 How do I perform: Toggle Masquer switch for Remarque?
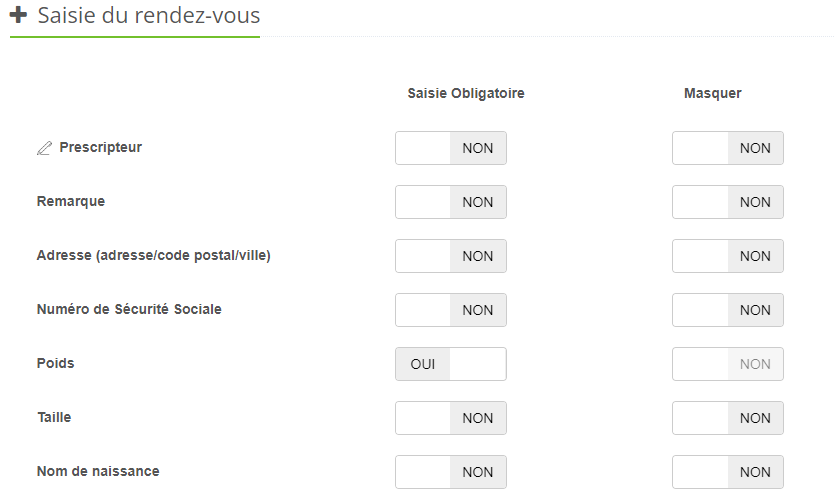coord(728,202)
